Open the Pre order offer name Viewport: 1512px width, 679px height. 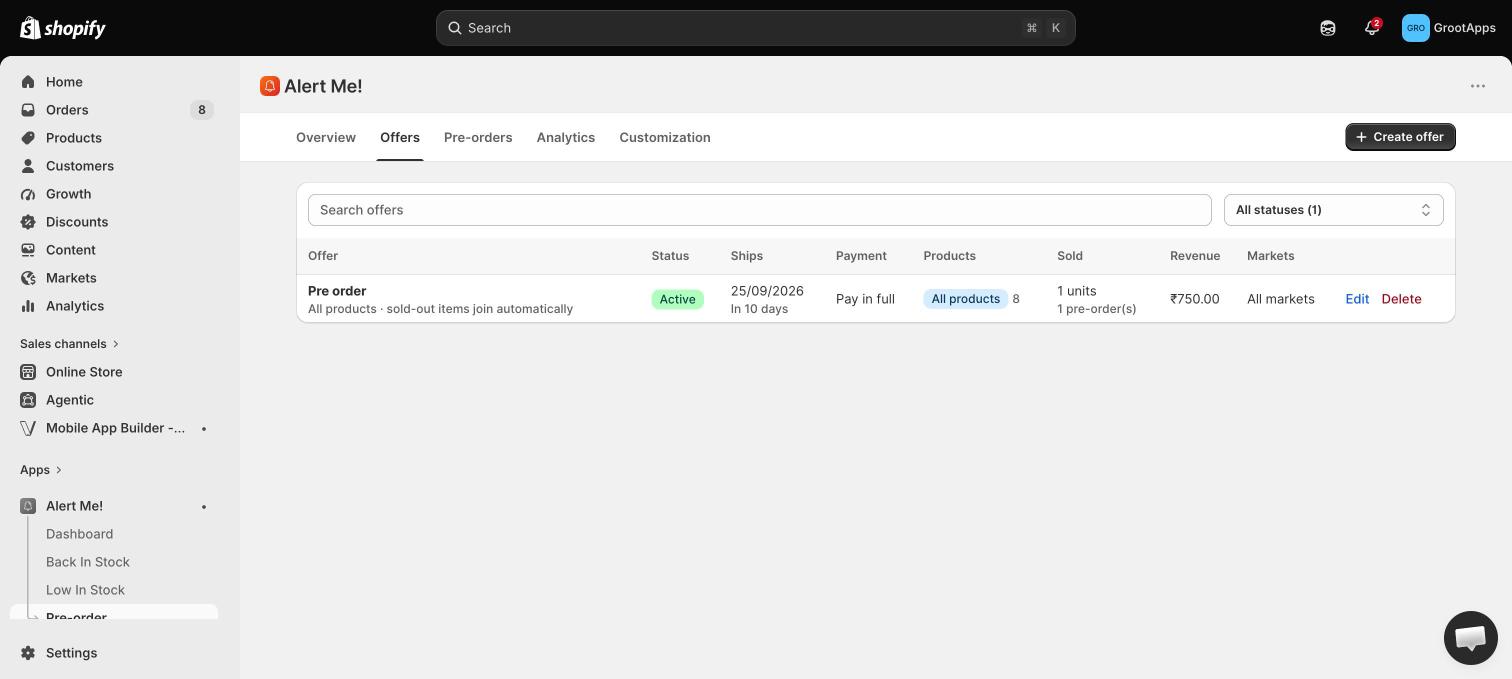pyautogui.click(x=337, y=291)
